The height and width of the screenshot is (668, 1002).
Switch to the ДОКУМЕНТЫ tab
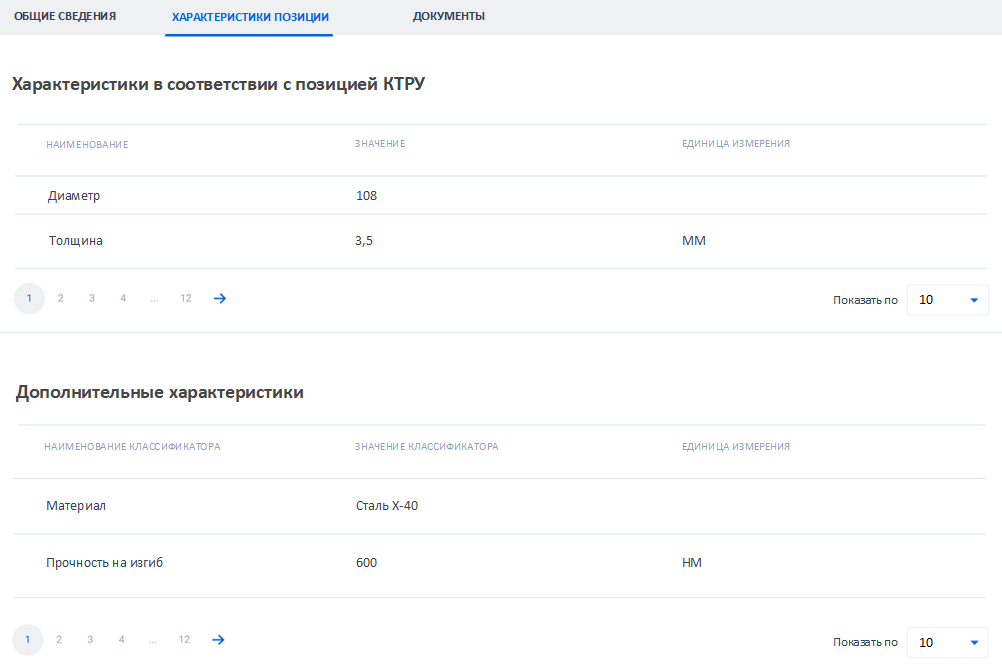pos(449,16)
